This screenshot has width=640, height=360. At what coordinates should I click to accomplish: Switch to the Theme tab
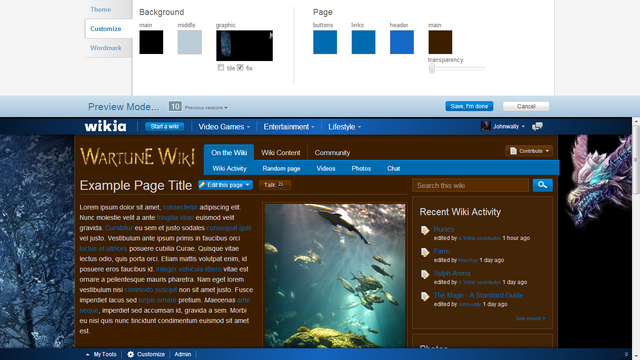pyautogui.click(x=100, y=9)
